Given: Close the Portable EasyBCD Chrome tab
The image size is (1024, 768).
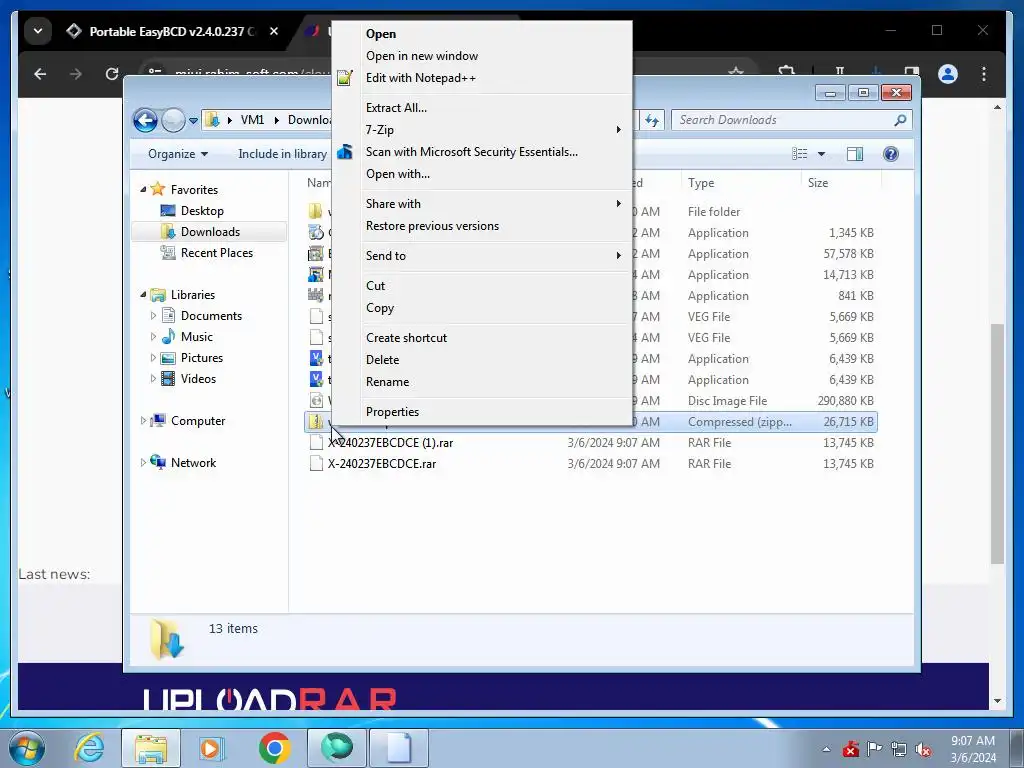Looking at the screenshot, I should point(274,31).
